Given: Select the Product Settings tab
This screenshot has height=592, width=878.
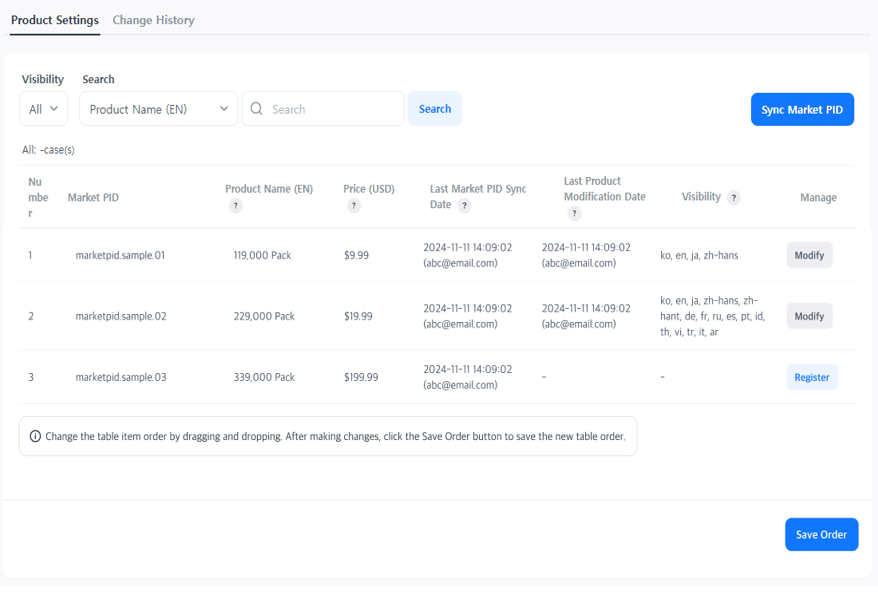Looking at the screenshot, I should (55, 20).
